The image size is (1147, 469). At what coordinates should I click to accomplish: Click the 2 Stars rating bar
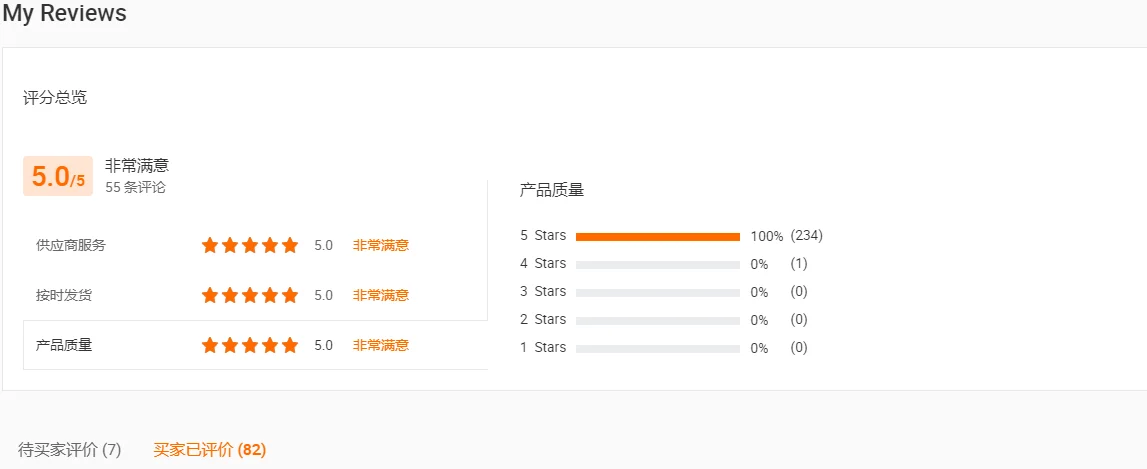(x=657, y=321)
